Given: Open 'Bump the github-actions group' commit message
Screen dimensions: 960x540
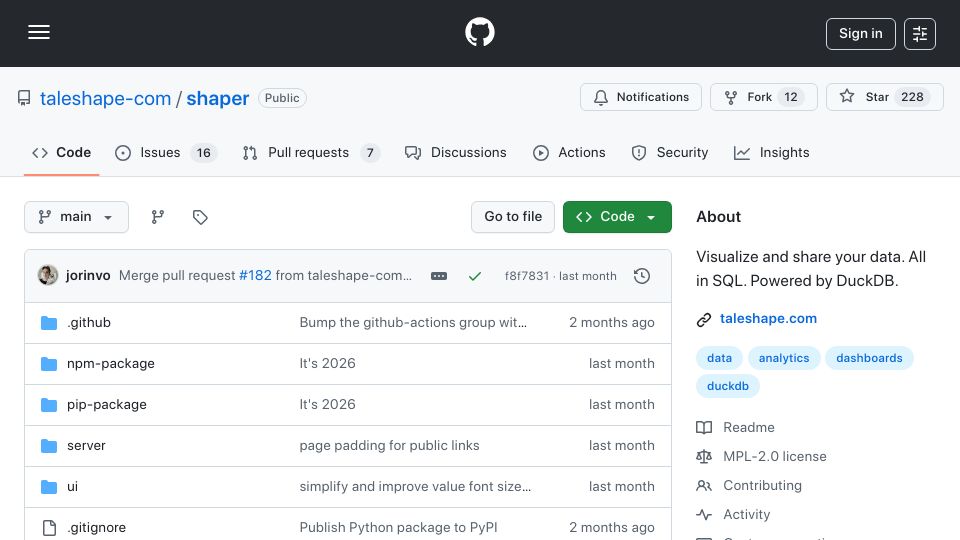Looking at the screenshot, I should [413, 323].
